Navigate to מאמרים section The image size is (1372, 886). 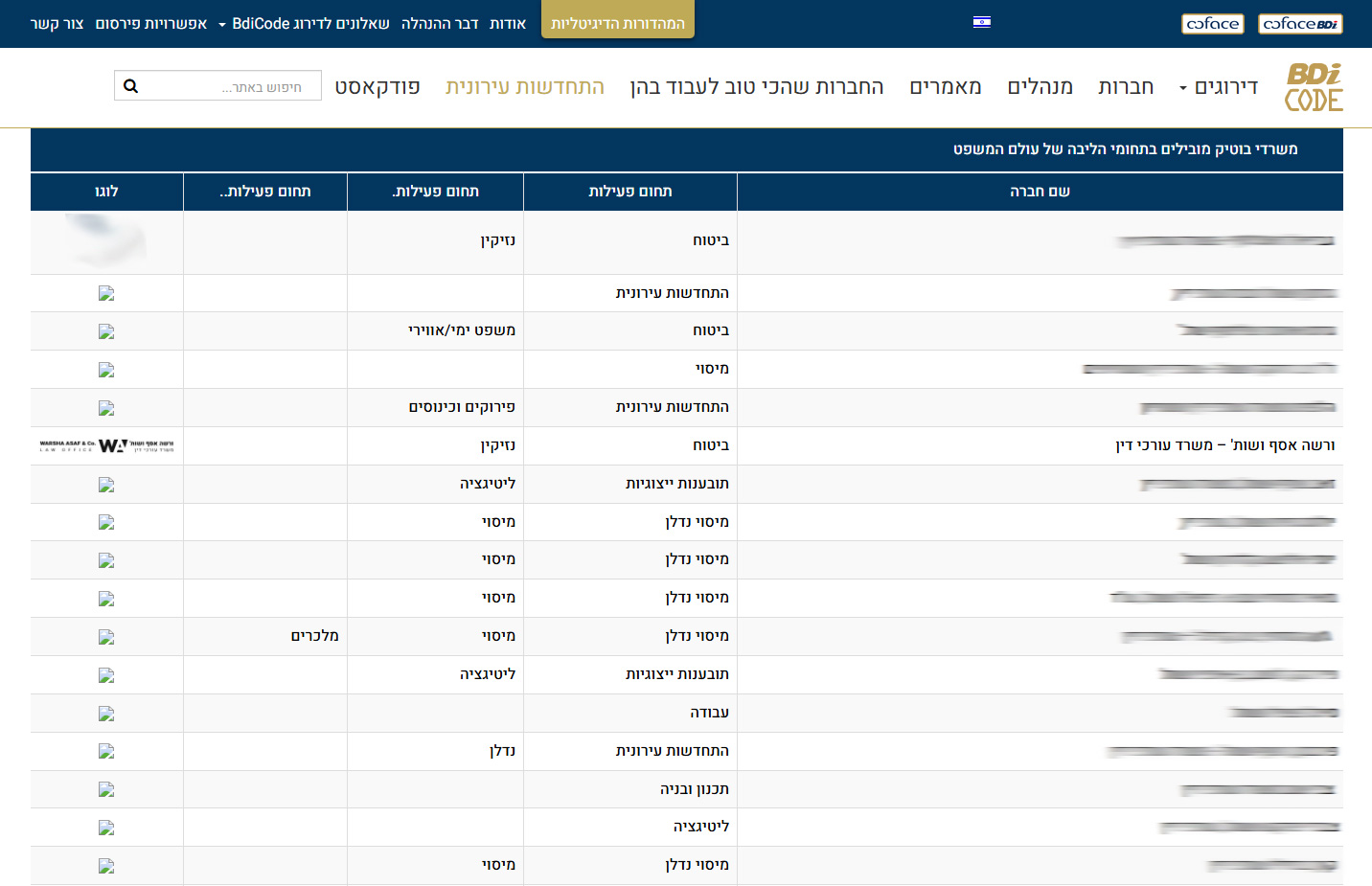pyautogui.click(x=945, y=87)
